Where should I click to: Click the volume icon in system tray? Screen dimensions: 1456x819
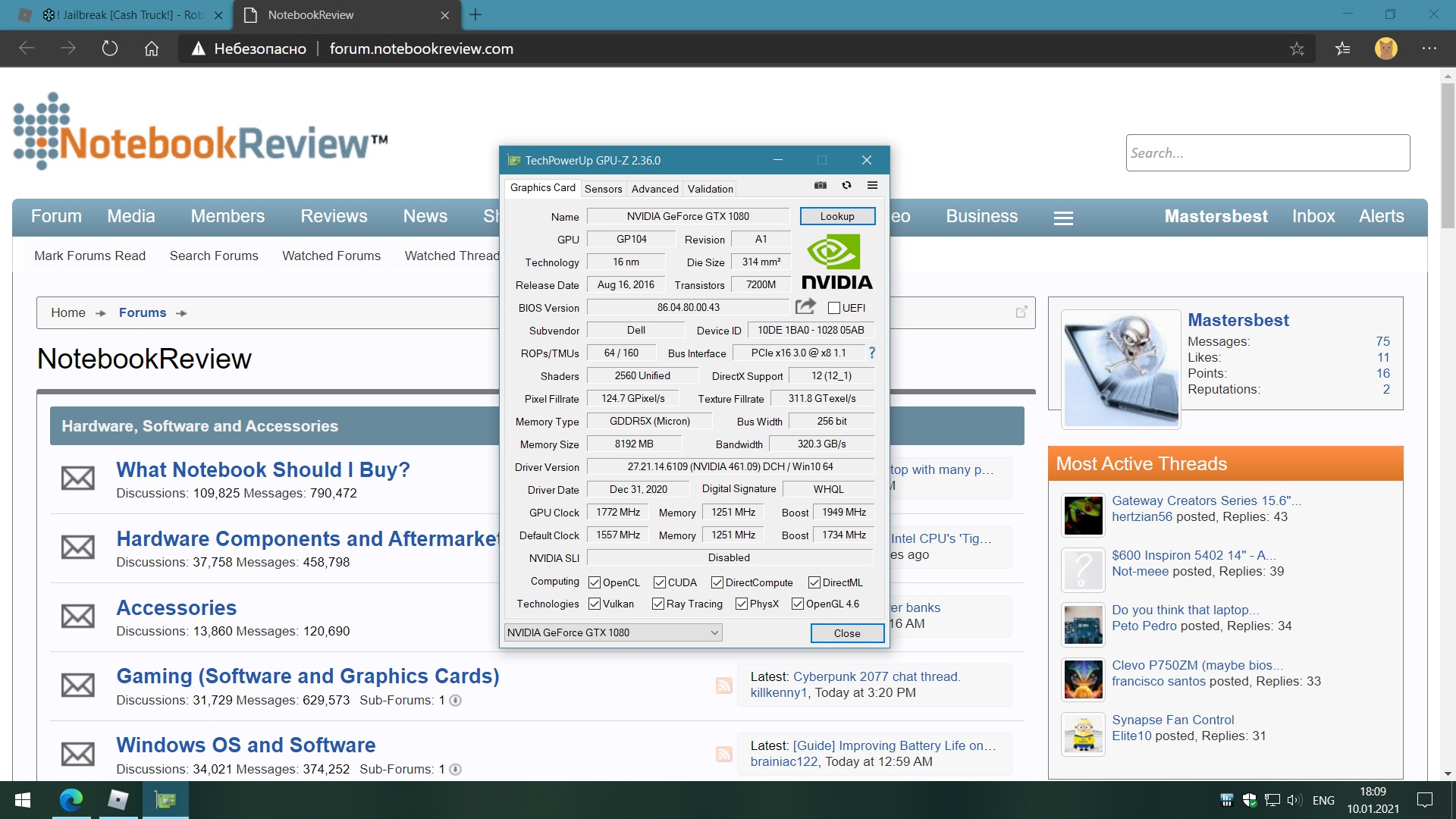pyautogui.click(x=1294, y=800)
